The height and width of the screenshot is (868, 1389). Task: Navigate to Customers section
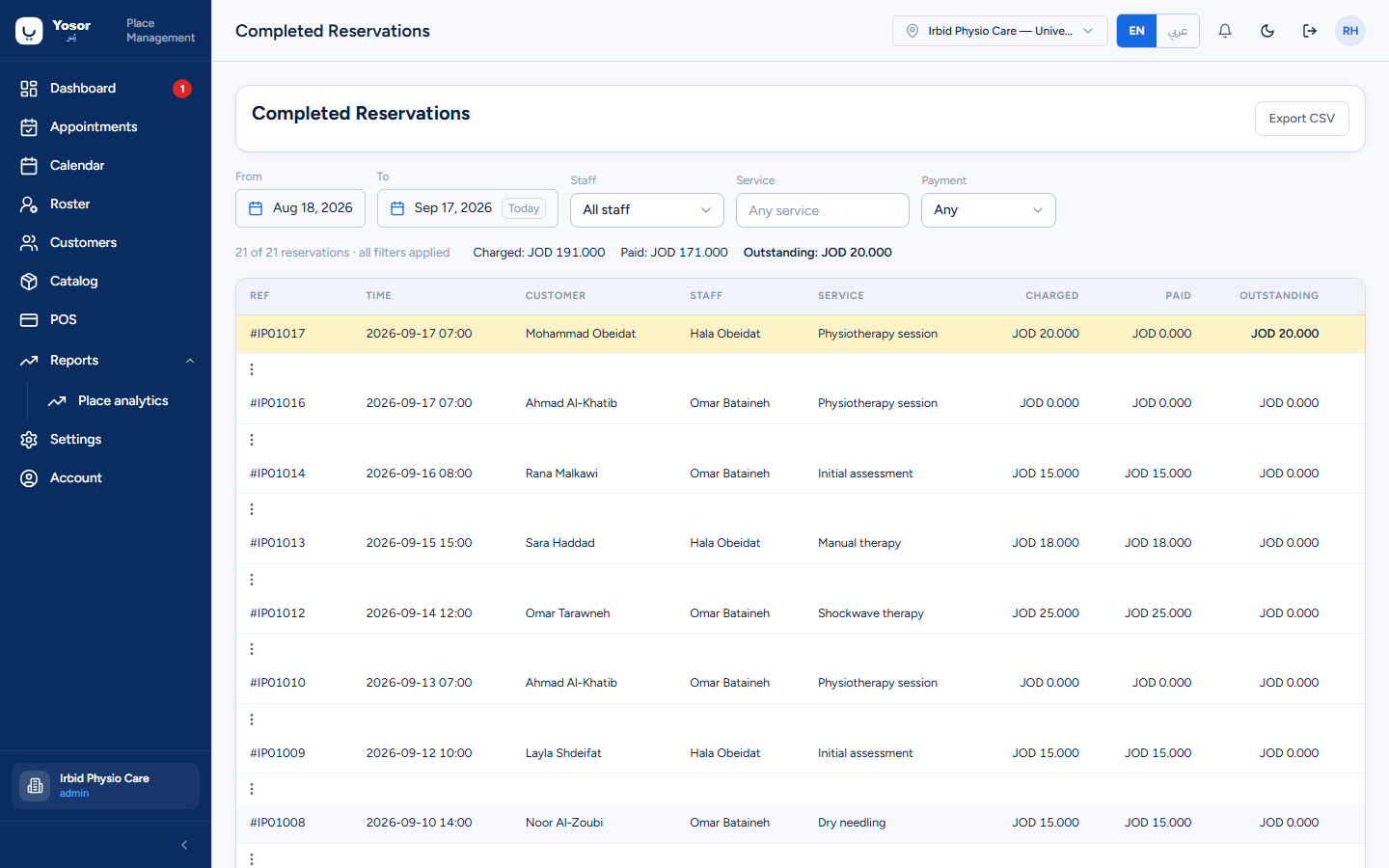(105, 243)
